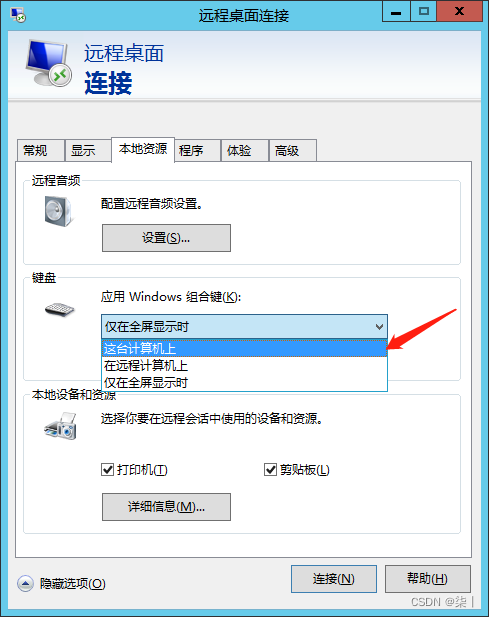Open the 高级 tab
Image resolution: width=489 pixels, height=617 pixels.
click(x=292, y=150)
